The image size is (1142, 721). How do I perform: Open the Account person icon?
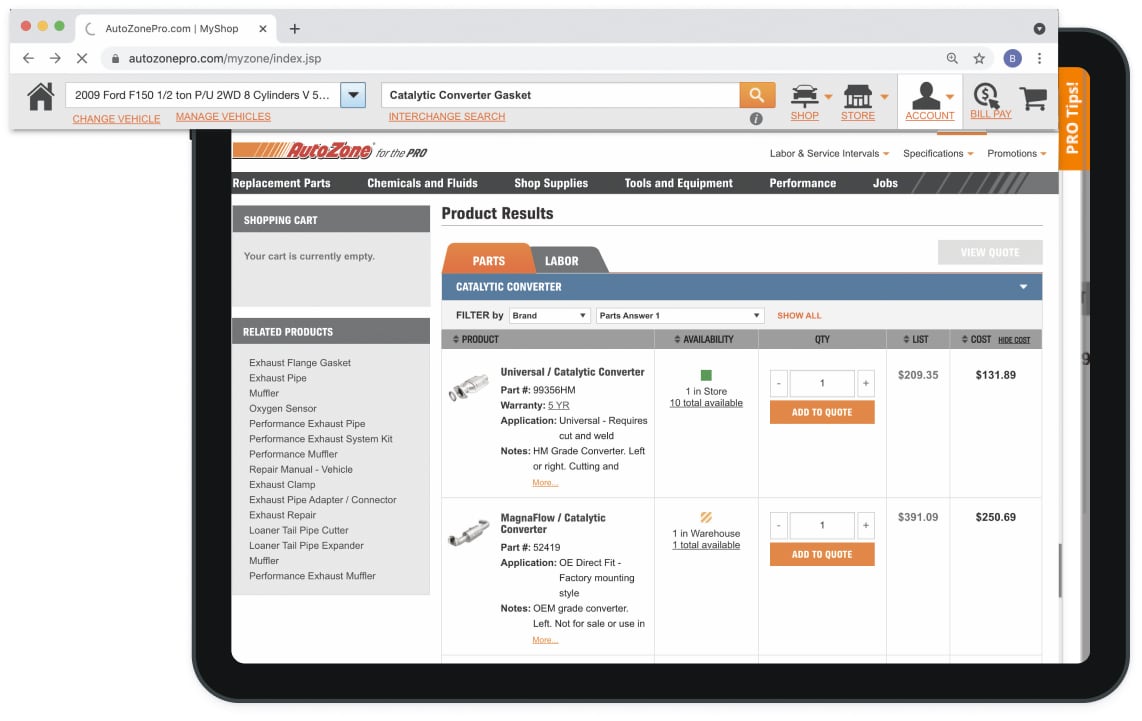click(x=926, y=95)
